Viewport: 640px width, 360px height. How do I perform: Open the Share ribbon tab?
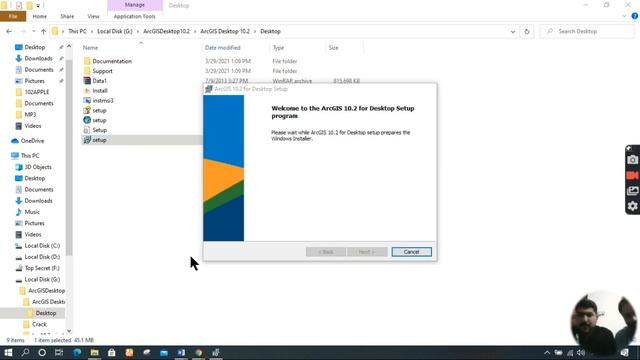pos(67,16)
